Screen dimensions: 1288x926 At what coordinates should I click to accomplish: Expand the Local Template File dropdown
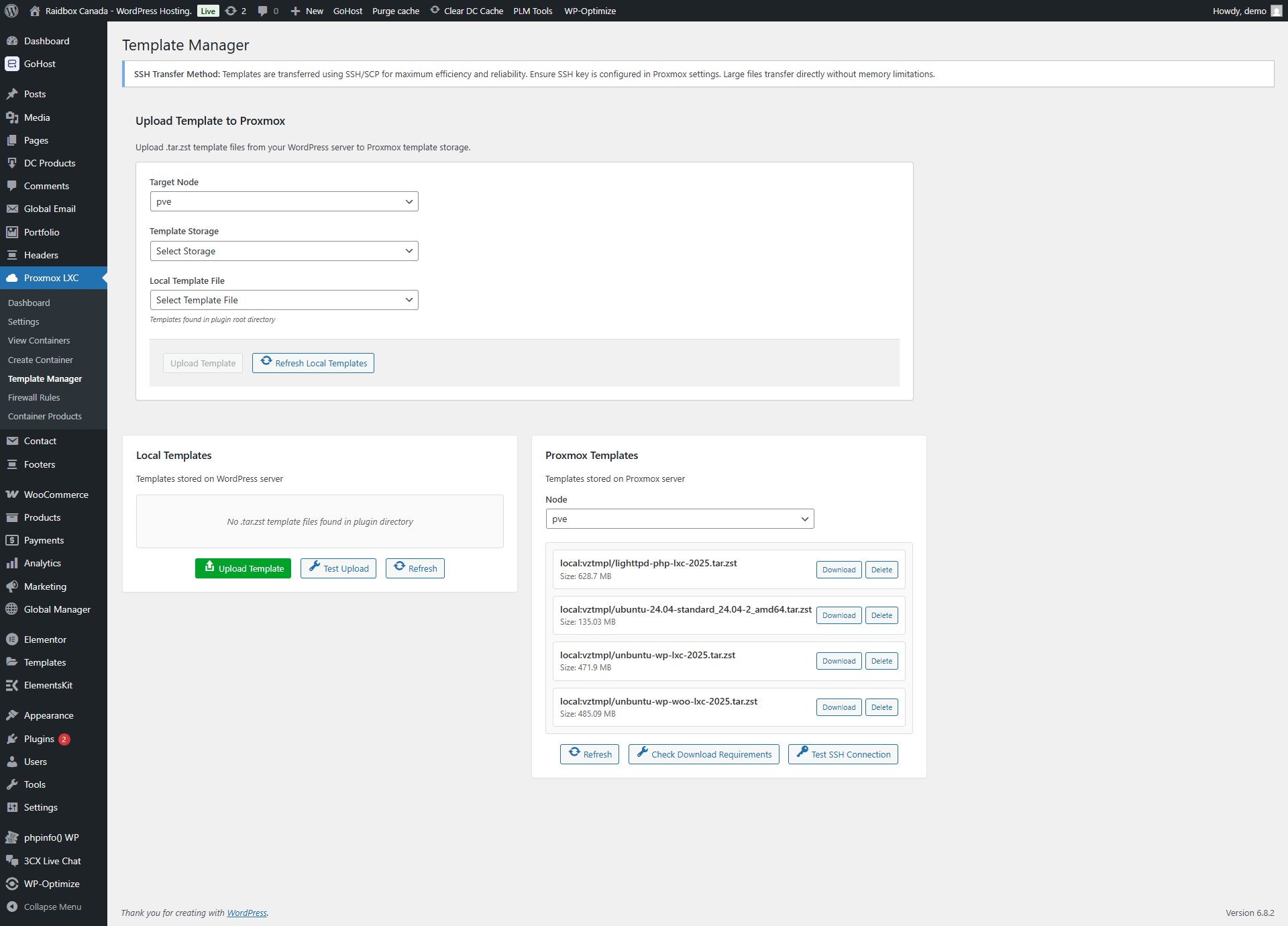pos(284,300)
